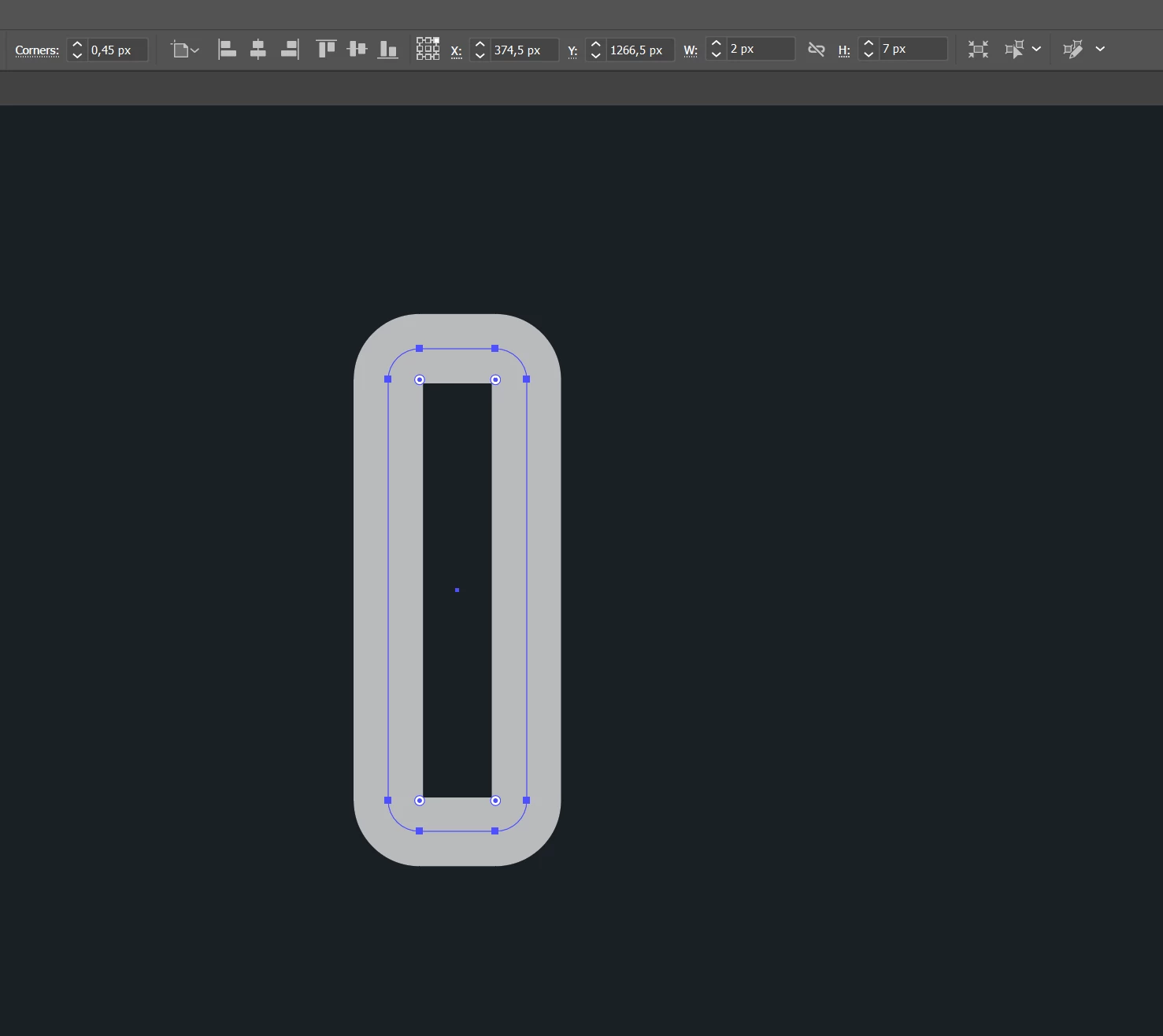Select the bottom-right live corner widget
The width and height of the screenshot is (1163, 1036).
[495, 801]
